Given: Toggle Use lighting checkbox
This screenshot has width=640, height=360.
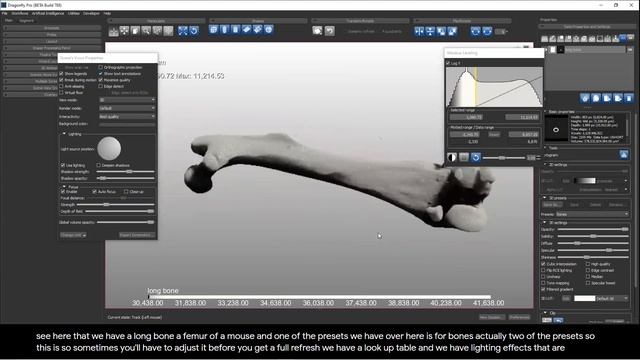Looking at the screenshot, I should coord(63,165).
